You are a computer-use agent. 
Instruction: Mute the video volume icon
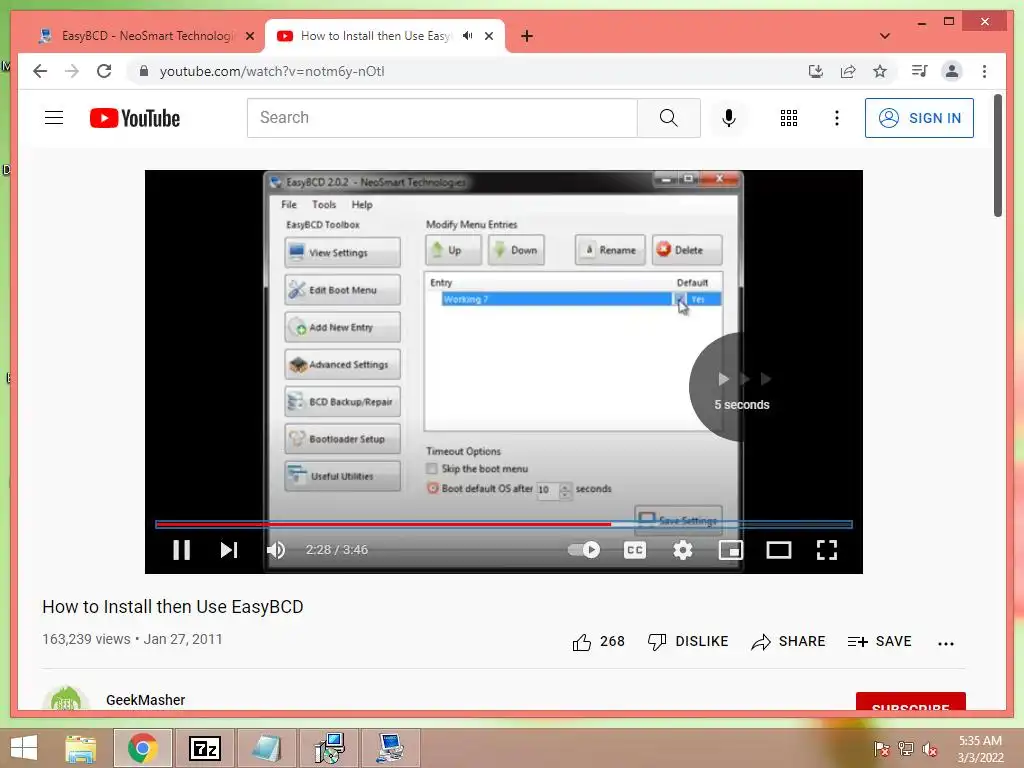click(x=276, y=550)
